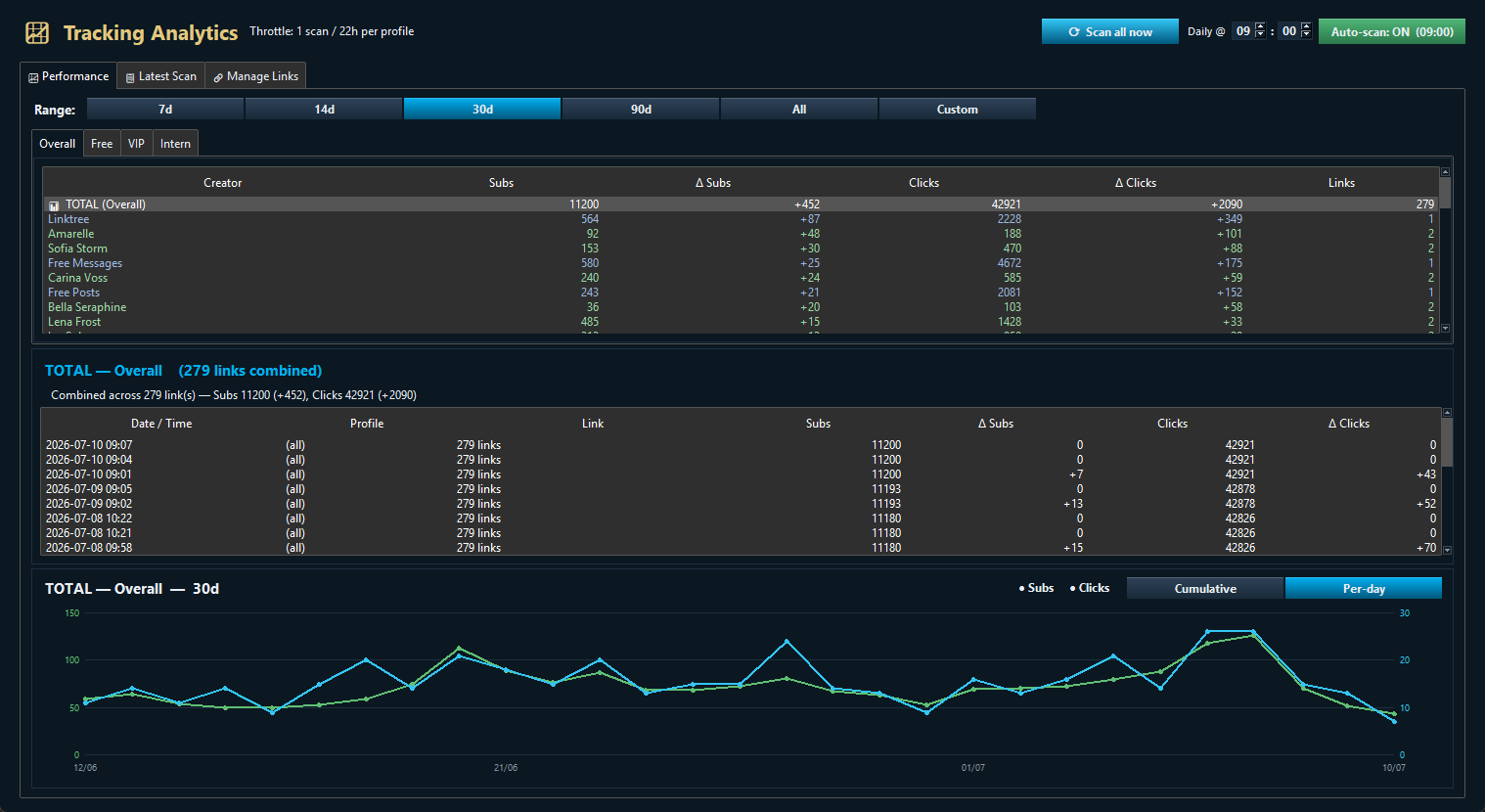Image resolution: width=1485 pixels, height=812 pixels.
Task: Click the daily scan minute field 00
Action: tap(1289, 31)
